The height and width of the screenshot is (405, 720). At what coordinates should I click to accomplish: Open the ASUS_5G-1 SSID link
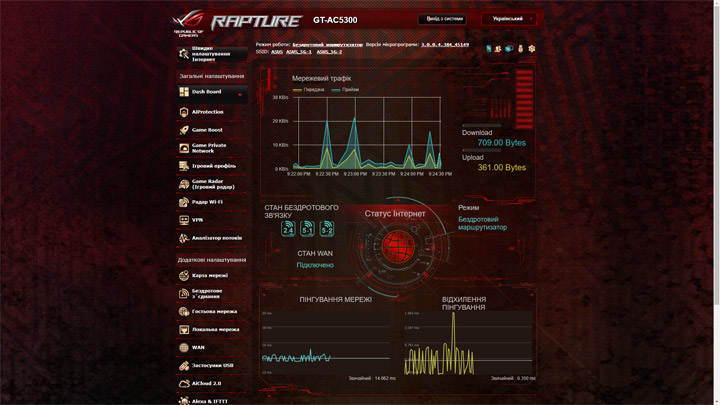298,52
